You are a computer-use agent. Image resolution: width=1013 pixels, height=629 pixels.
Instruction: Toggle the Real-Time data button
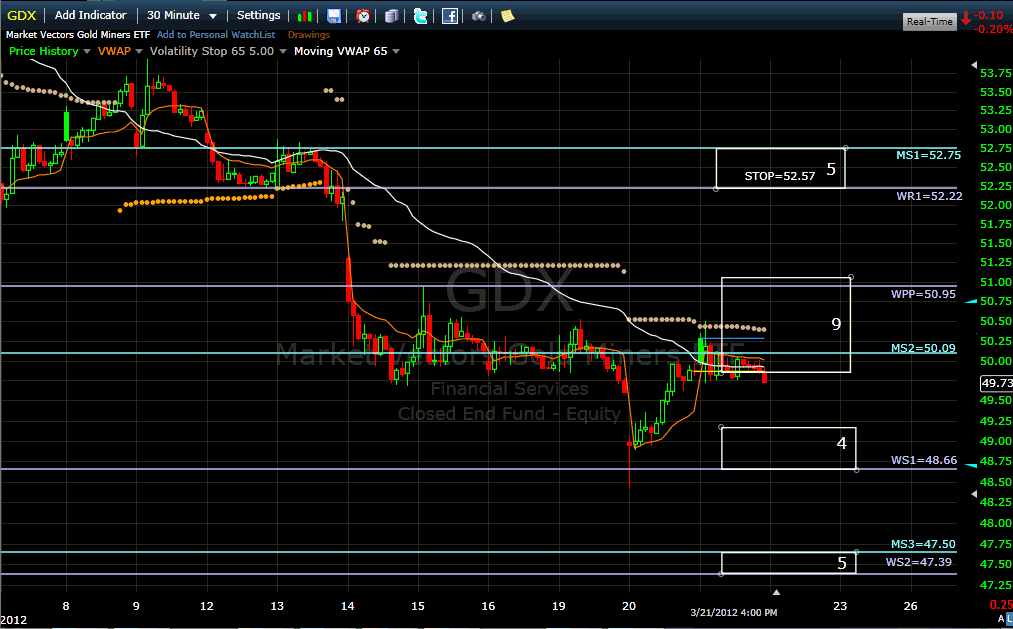(928, 21)
